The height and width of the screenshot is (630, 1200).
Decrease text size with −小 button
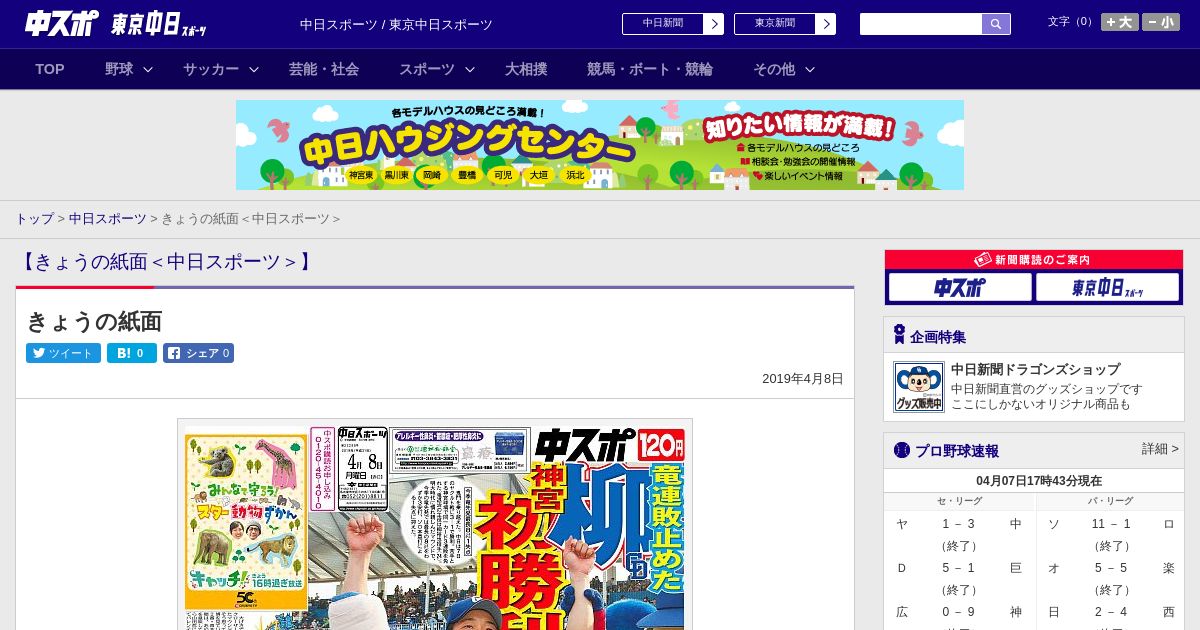(1161, 22)
